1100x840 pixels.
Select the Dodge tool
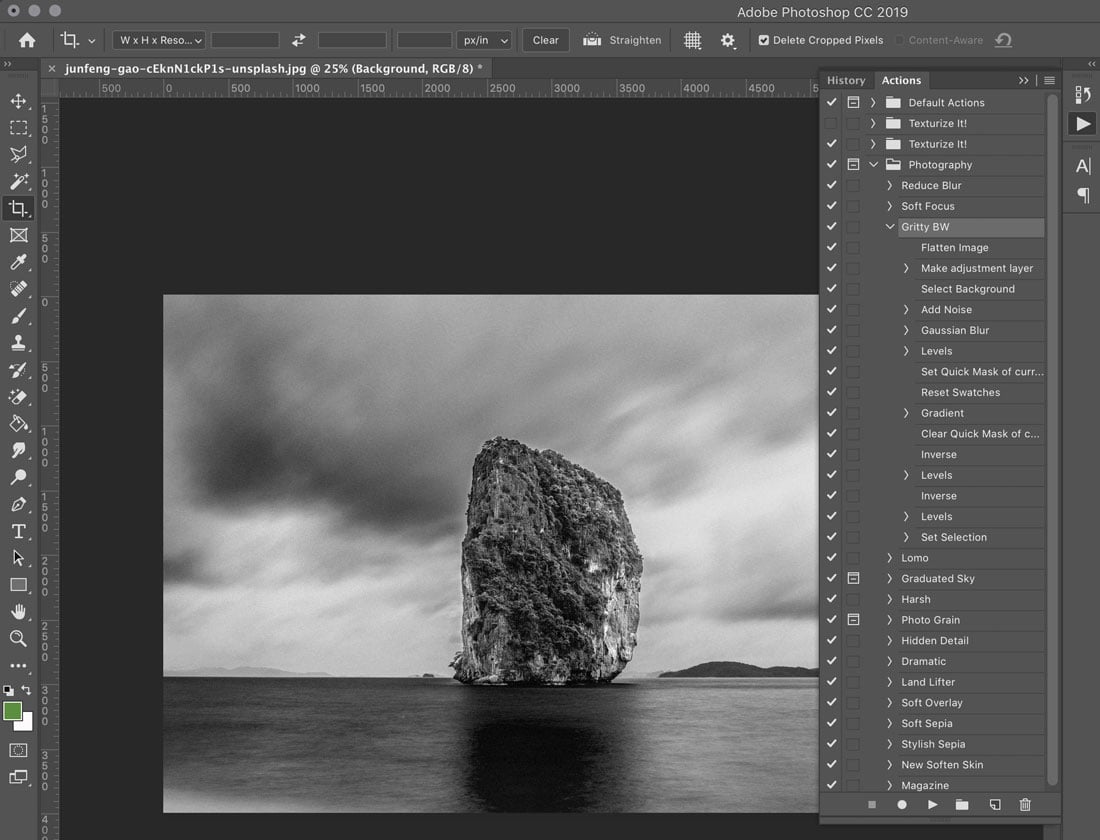[18, 477]
